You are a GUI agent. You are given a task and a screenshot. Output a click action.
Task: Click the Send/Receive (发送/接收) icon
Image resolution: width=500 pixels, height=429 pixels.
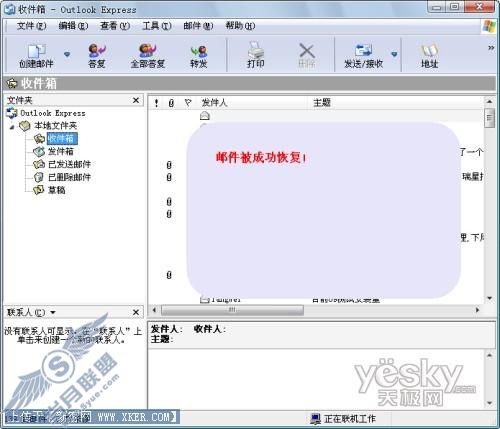click(363, 50)
